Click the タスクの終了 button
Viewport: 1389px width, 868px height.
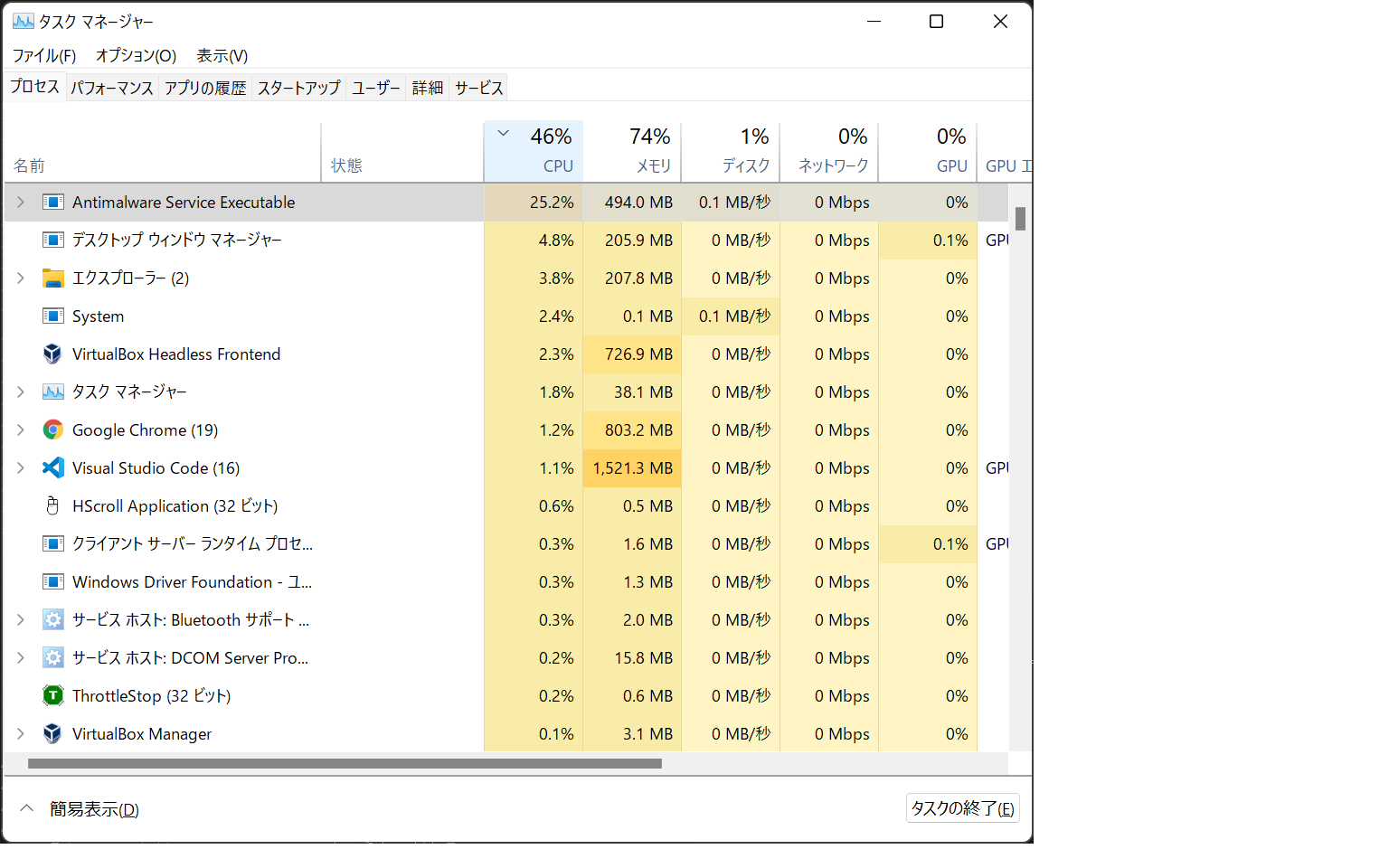[963, 808]
